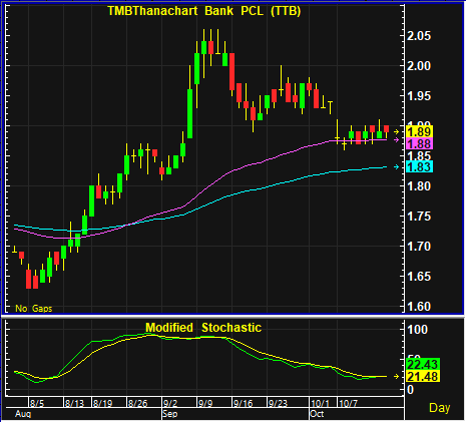Image resolution: width=466 pixels, height=422 pixels.
Task: Click the 2.00 price axis label
Action: [x=419, y=66]
